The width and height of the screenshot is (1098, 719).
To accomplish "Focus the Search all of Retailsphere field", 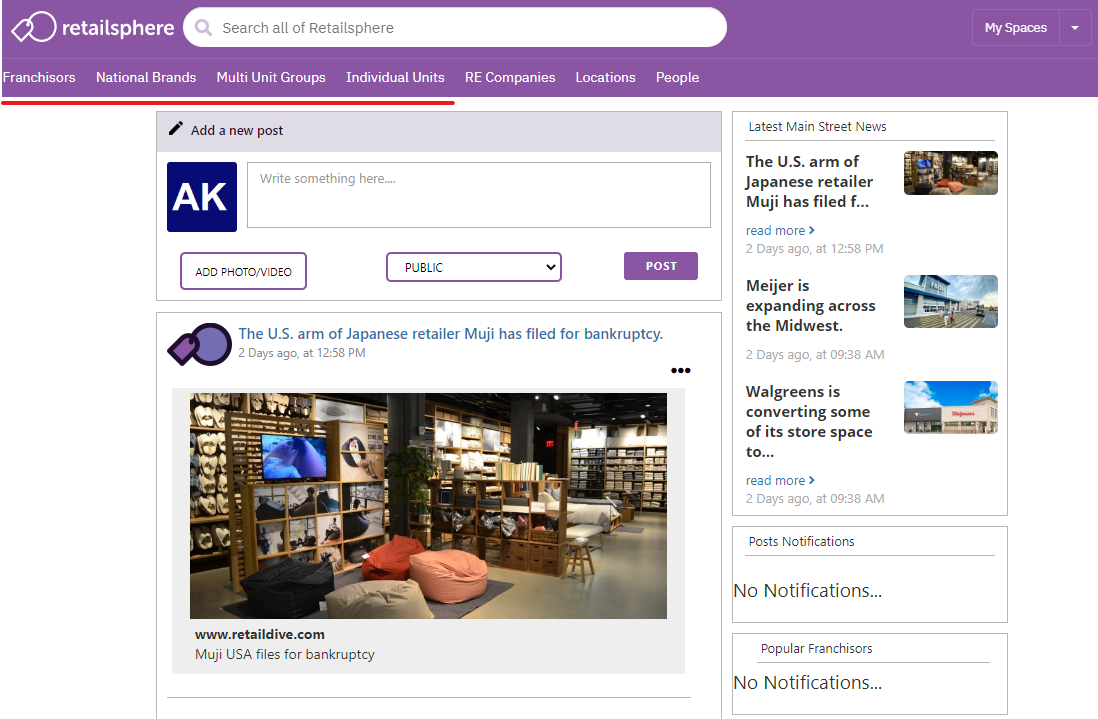I will click(455, 27).
